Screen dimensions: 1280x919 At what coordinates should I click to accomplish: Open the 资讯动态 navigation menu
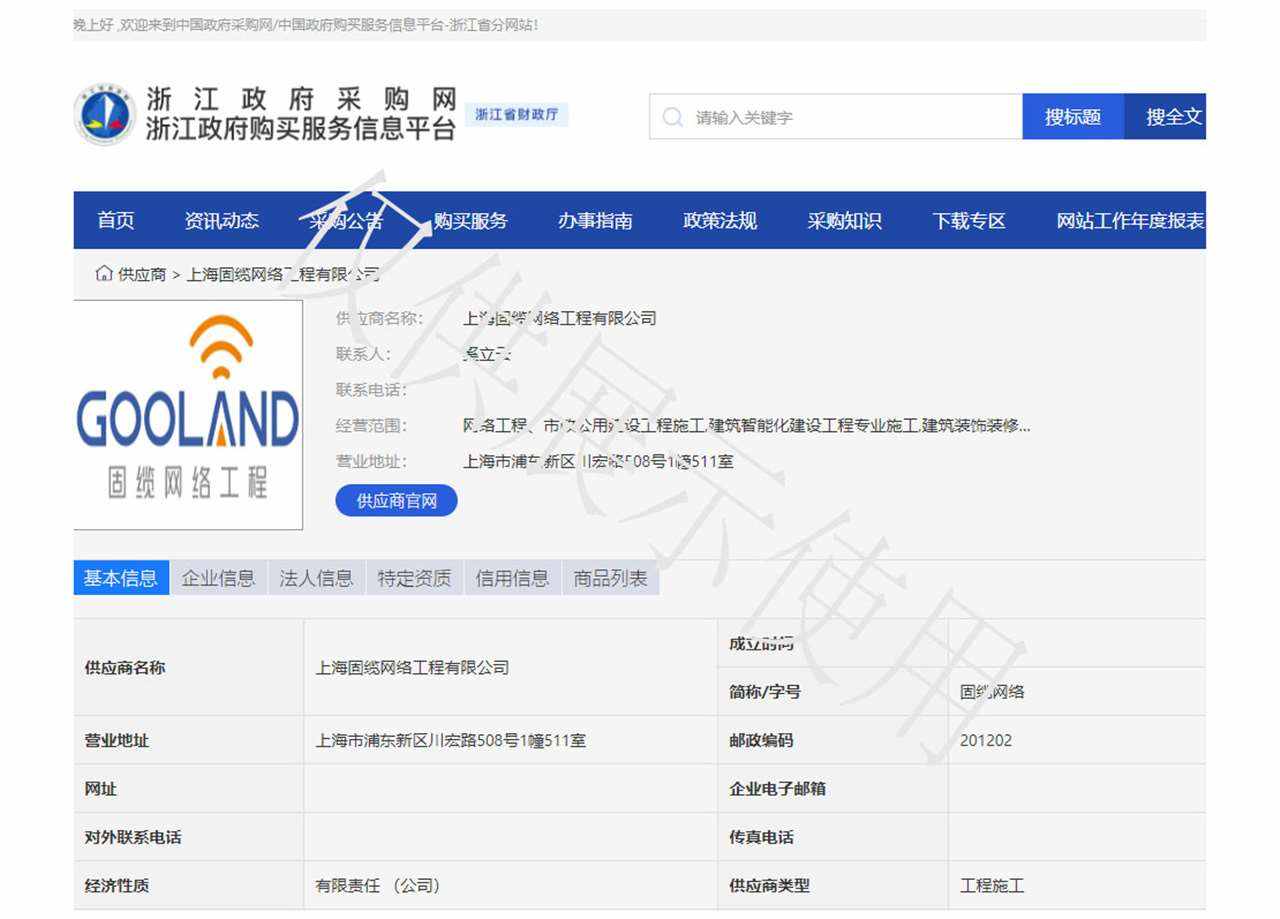click(x=221, y=221)
